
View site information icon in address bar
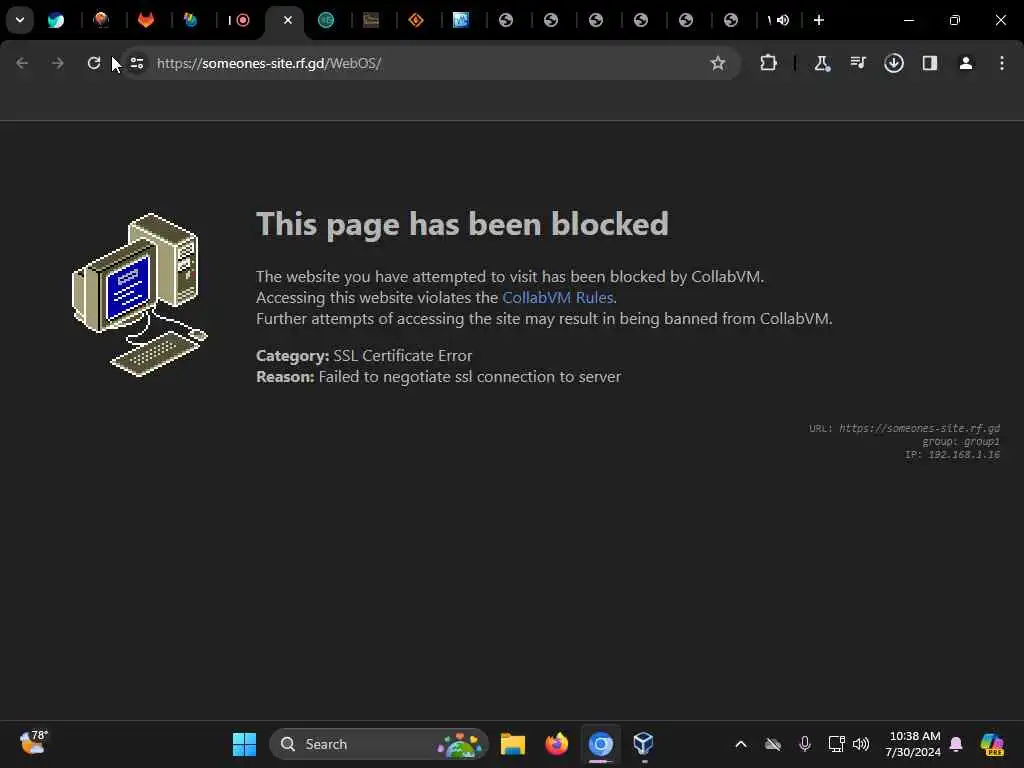[x=136, y=63]
